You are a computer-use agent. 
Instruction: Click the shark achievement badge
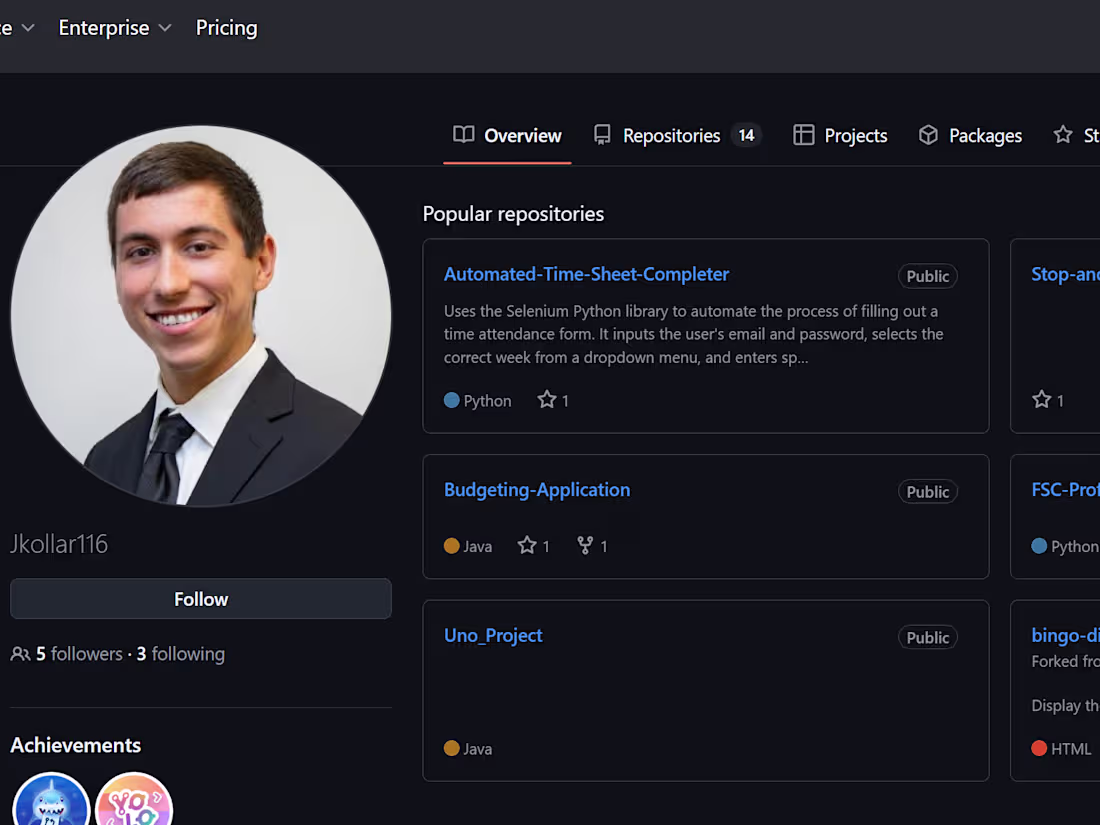tap(51, 800)
